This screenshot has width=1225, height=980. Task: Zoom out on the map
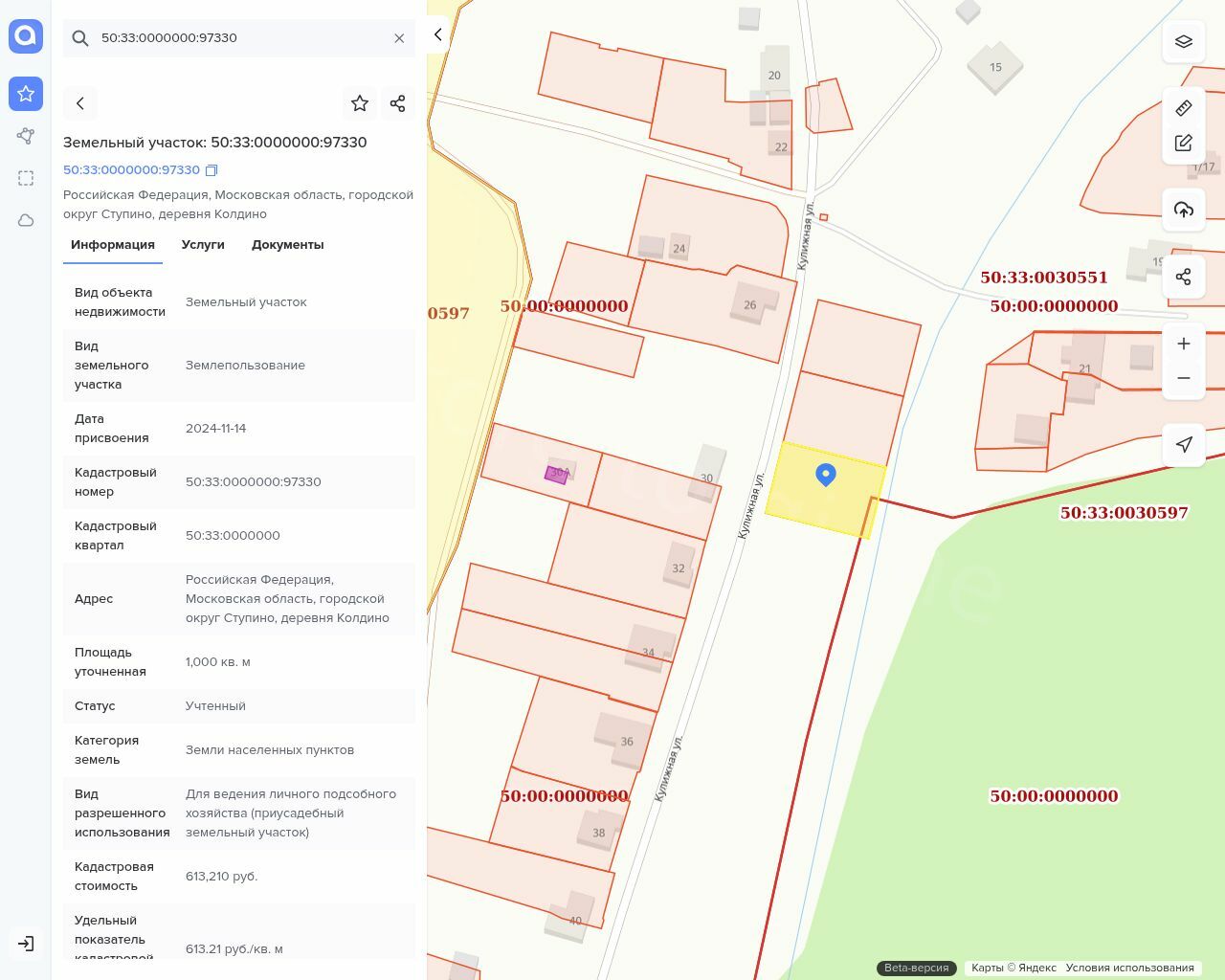point(1183,378)
